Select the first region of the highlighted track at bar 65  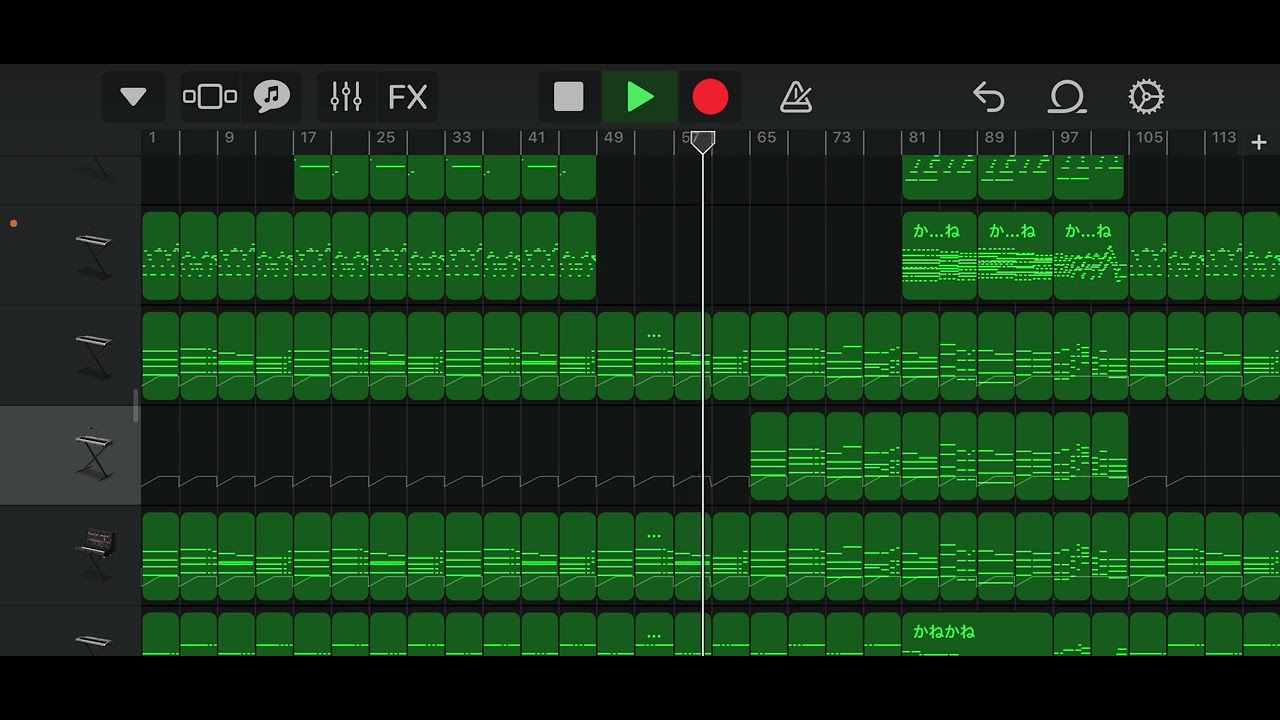click(768, 455)
